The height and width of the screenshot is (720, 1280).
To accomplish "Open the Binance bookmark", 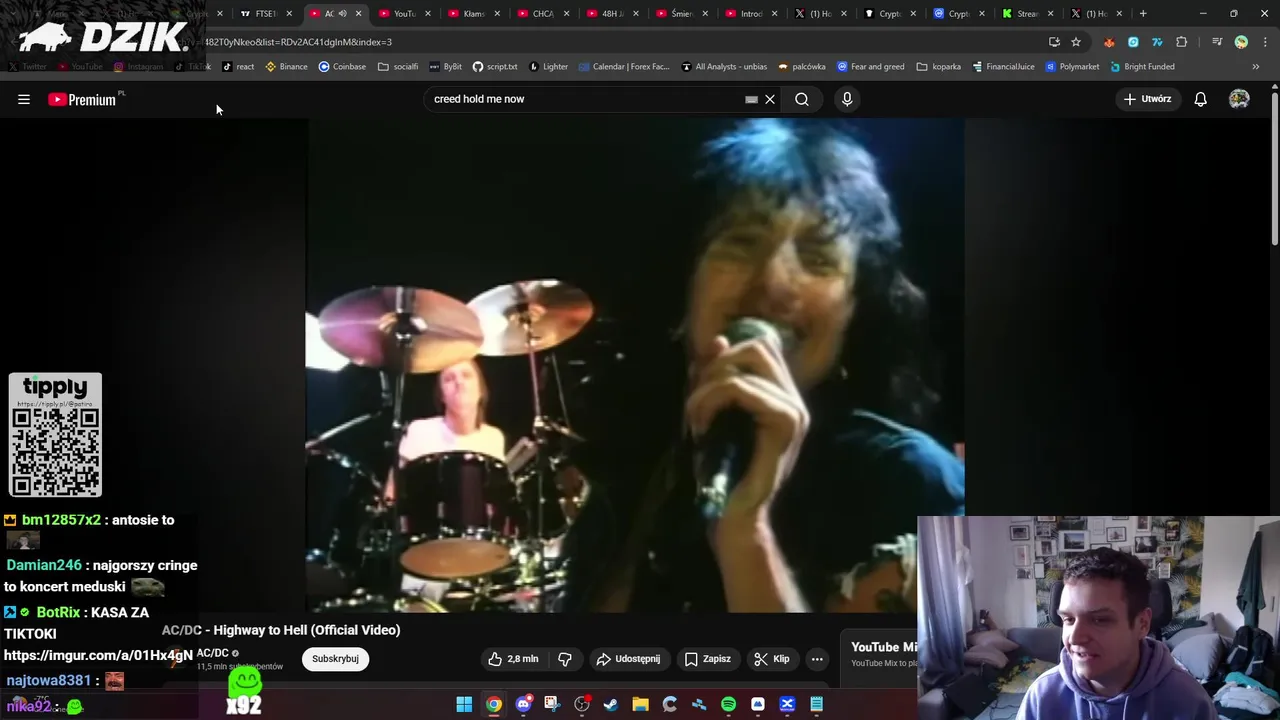I will coord(286,67).
